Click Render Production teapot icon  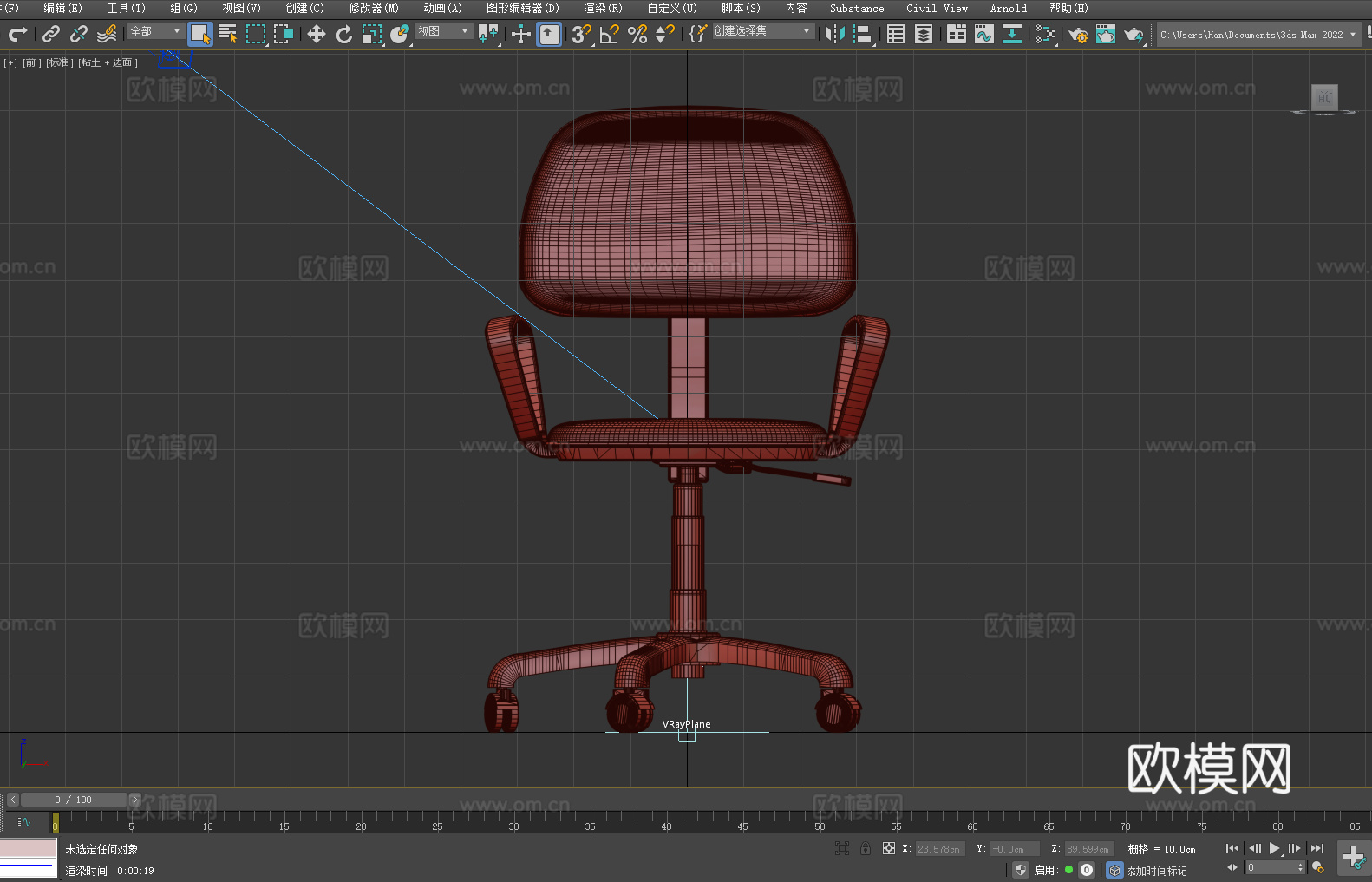pyautogui.click(x=1134, y=34)
